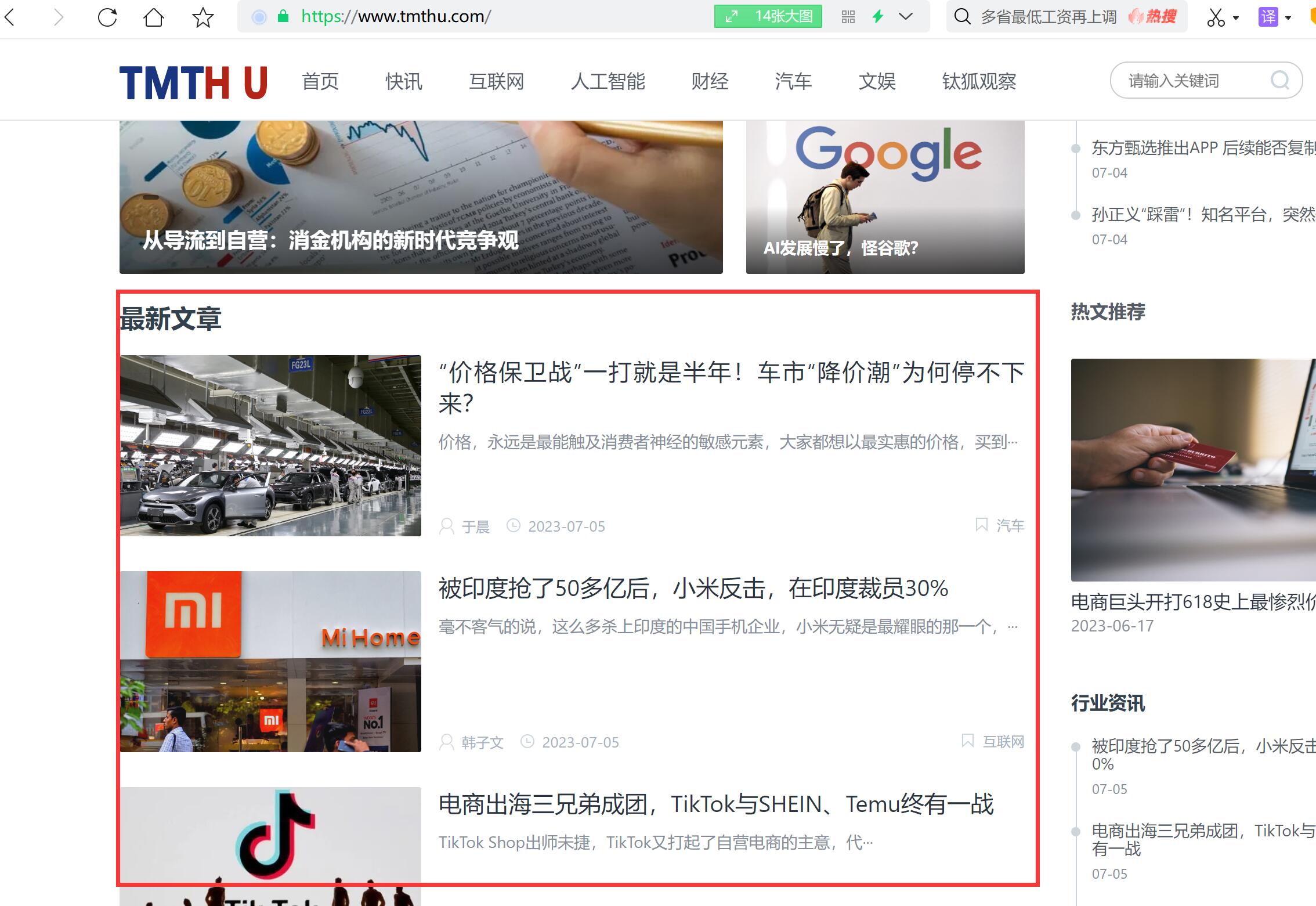The image size is (1316, 906).
Task: Open the 热搜 hot search flame
Action: [1152, 16]
